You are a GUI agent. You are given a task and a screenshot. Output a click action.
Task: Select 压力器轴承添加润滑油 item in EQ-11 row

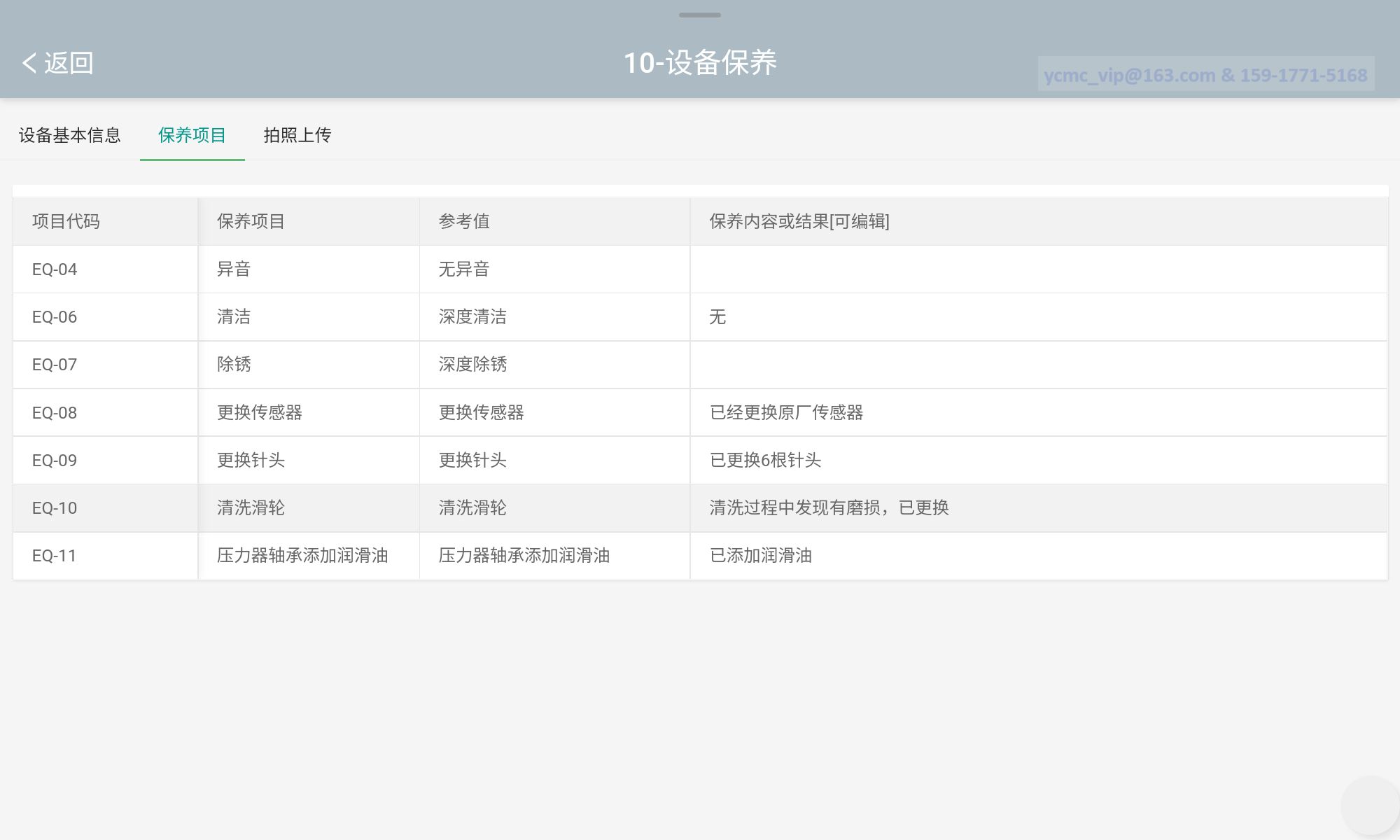tap(302, 556)
